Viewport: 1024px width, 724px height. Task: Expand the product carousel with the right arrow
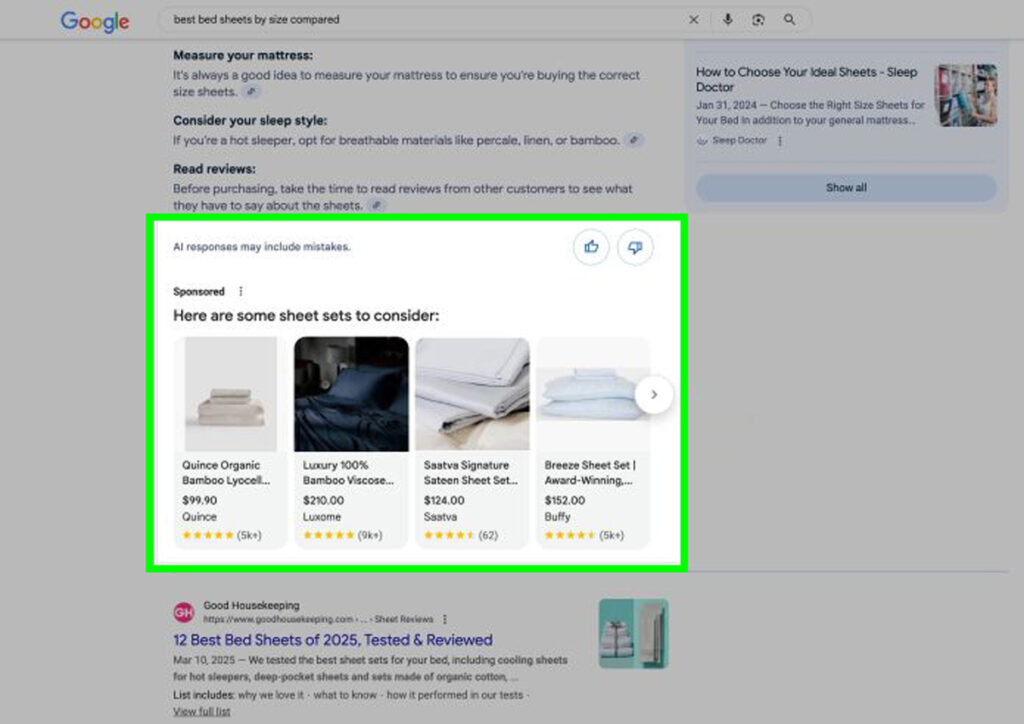tap(655, 395)
